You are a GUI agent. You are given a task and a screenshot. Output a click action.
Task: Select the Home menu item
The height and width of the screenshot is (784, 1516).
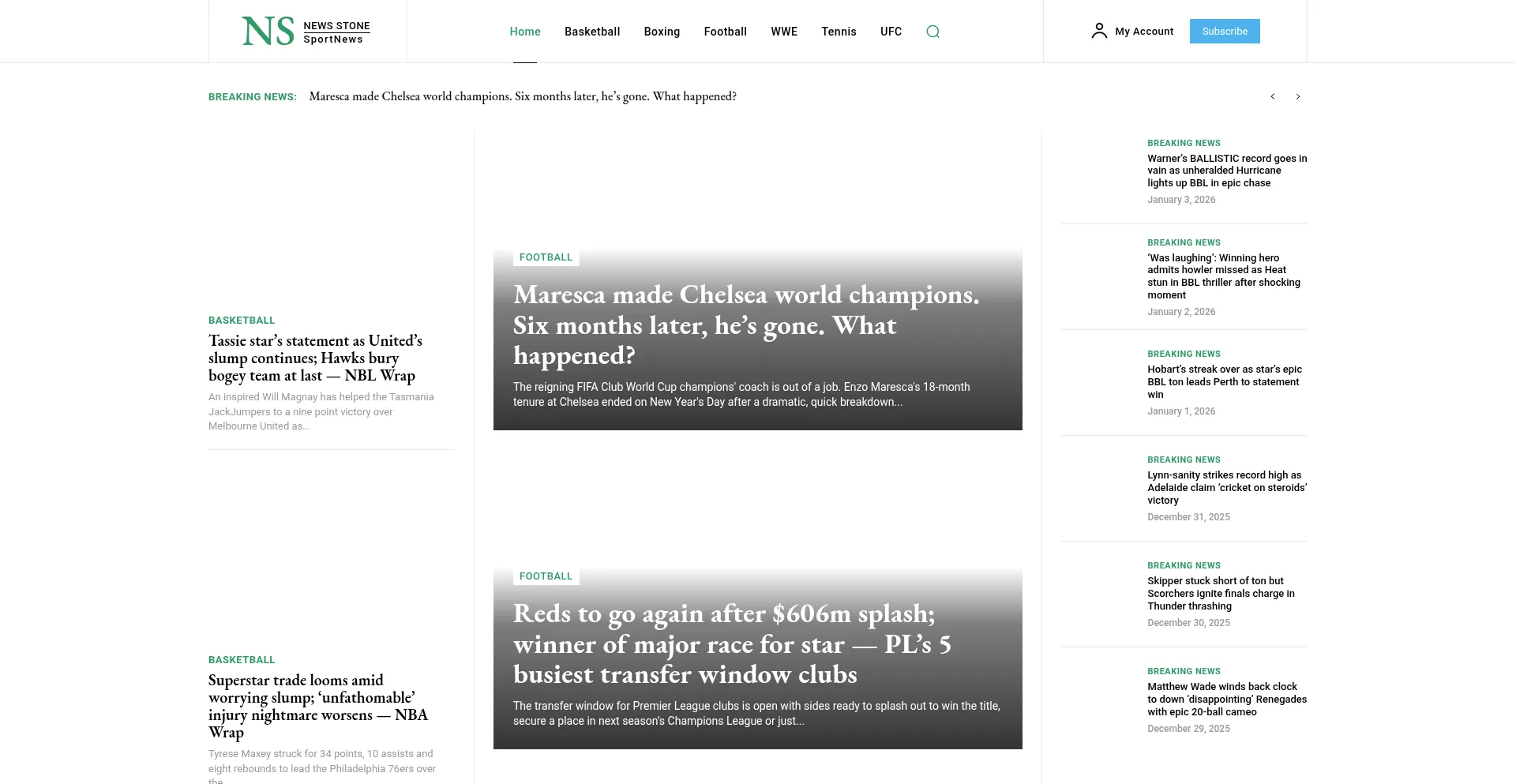[524, 32]
